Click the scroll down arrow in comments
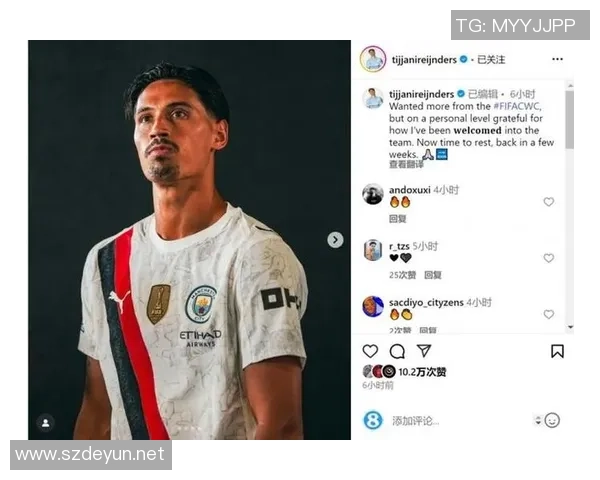600x480 pixels. 571,327
